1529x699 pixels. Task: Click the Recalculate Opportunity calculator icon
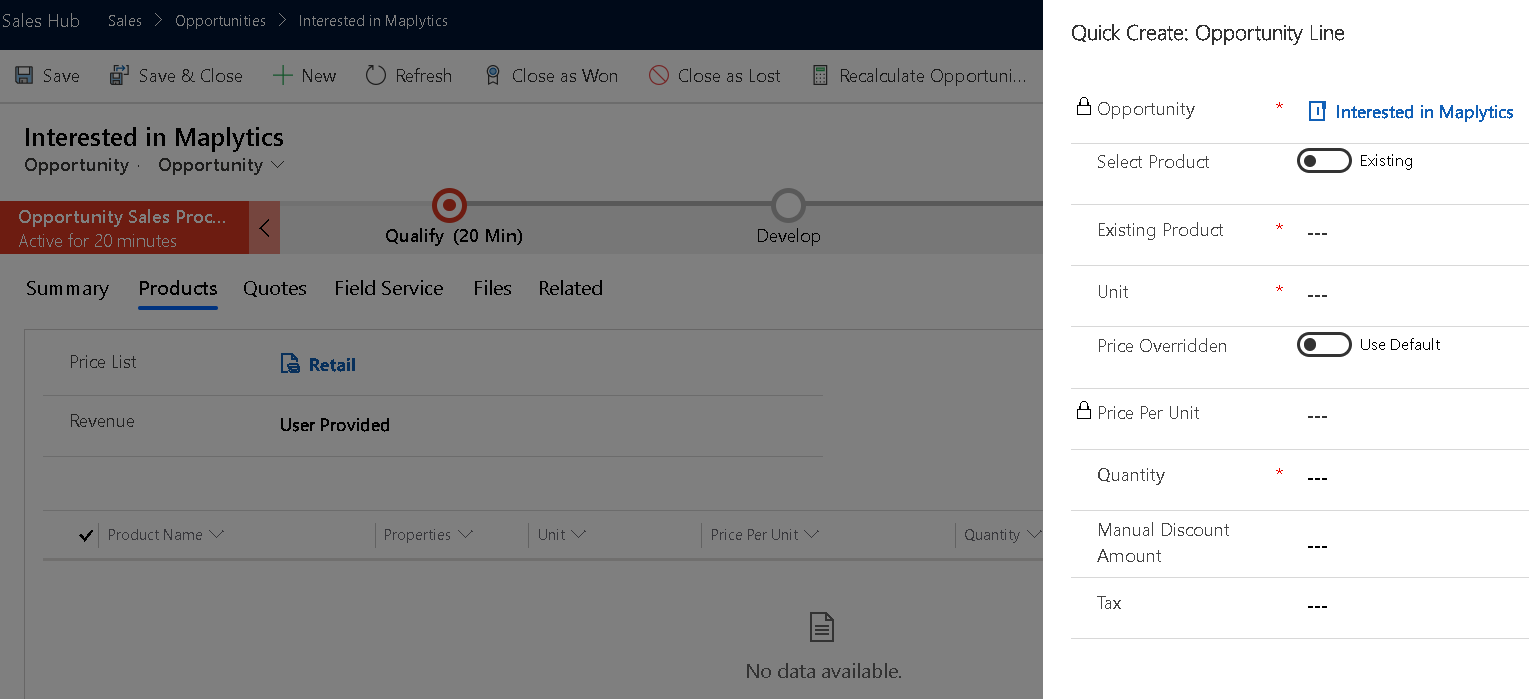click(820, 76)
